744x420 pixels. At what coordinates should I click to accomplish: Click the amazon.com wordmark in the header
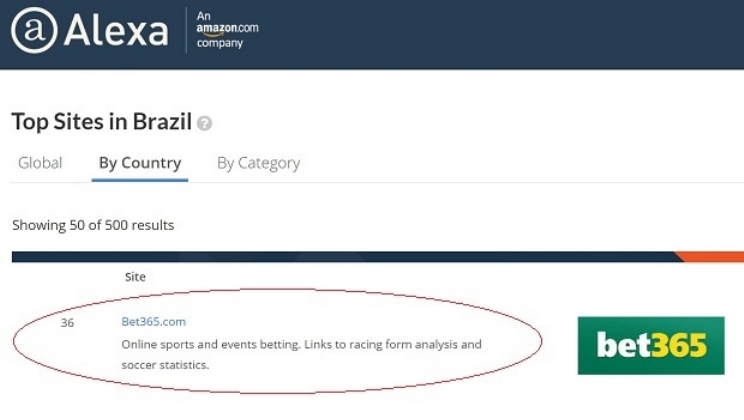pos(227,29)
